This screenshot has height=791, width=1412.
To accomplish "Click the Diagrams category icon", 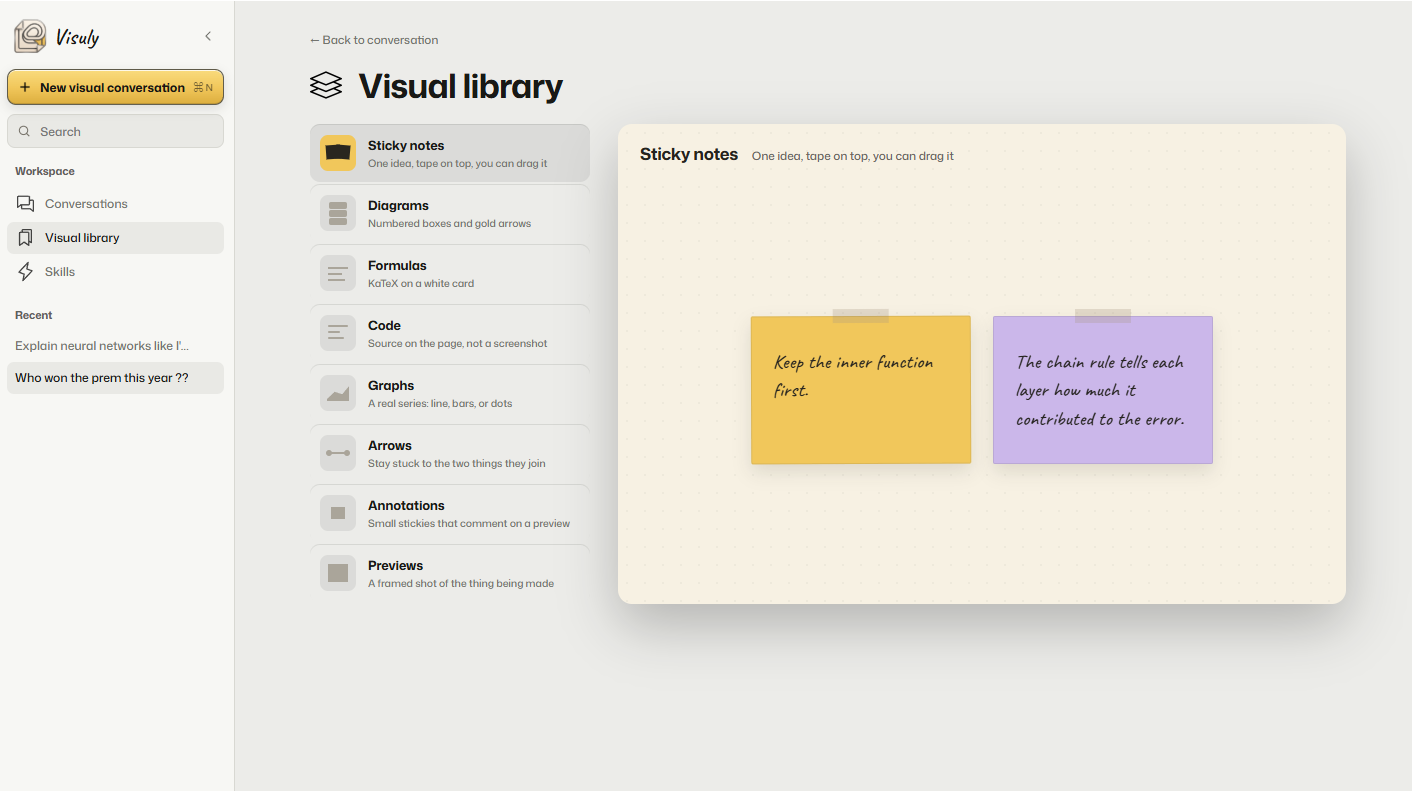I will point(338,213).
